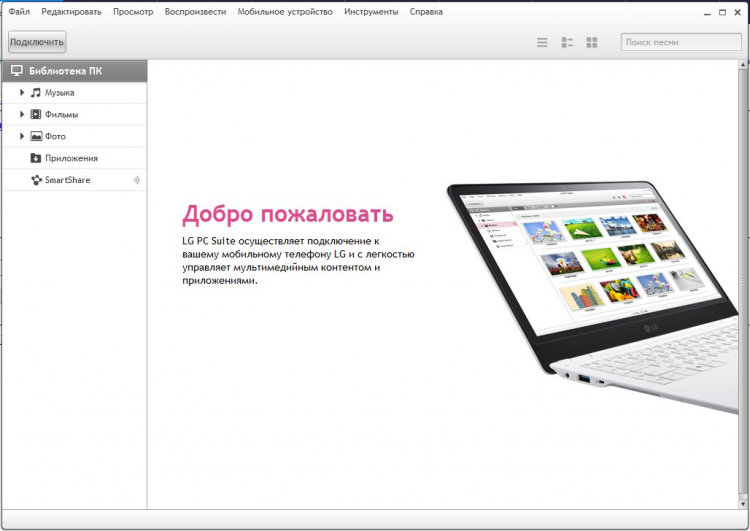Expand the Музыка tree arrow
This screenshot has width=750, height=531.
tap(22, 92)
